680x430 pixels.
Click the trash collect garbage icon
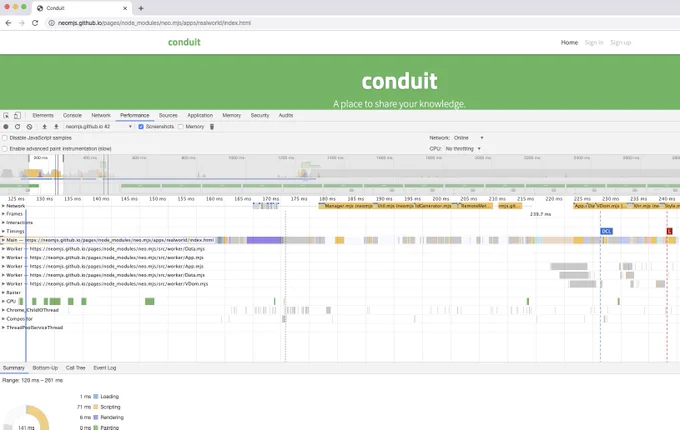(212, 127)
